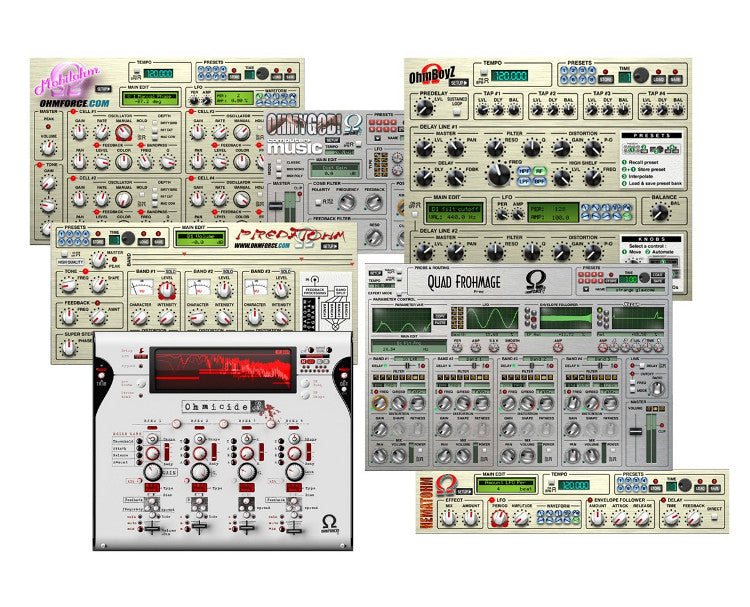Viewport: 750px width, 607px height.
Task: Click OhmBoyz tempo display 120.000
Action: (509, 76)
